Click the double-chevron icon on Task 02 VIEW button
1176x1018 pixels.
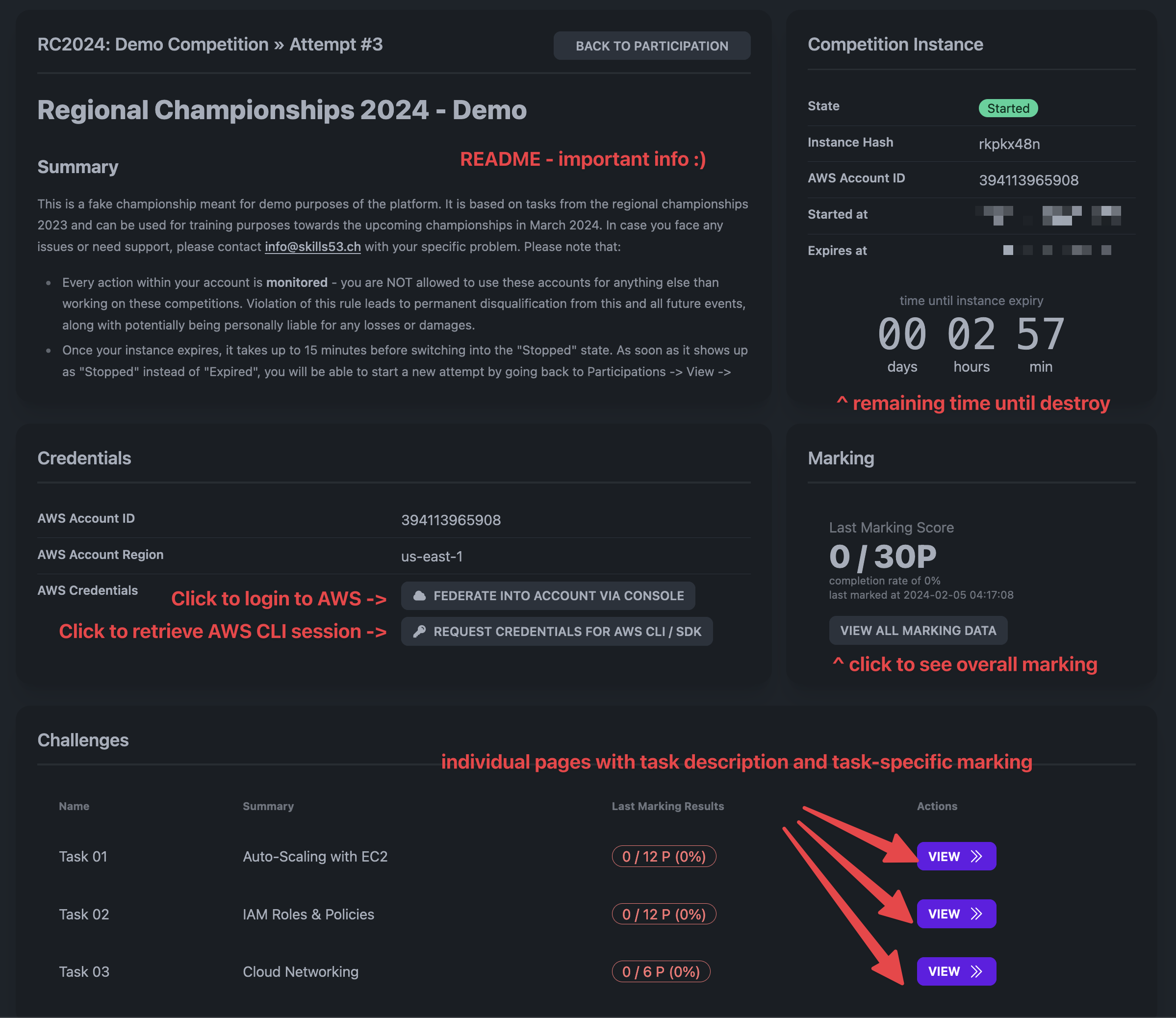click(976, 914)
